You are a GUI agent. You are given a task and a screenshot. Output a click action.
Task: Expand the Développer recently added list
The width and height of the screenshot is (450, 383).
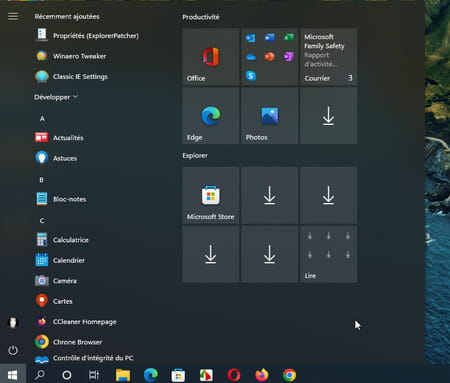(x=56, y=97)
